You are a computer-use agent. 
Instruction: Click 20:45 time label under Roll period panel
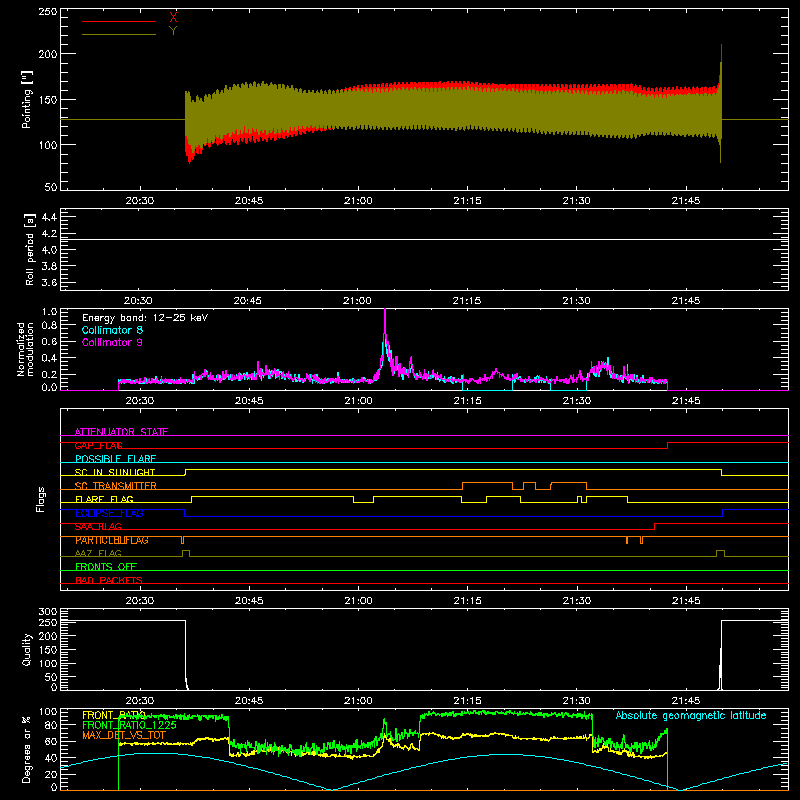point(248,301)
